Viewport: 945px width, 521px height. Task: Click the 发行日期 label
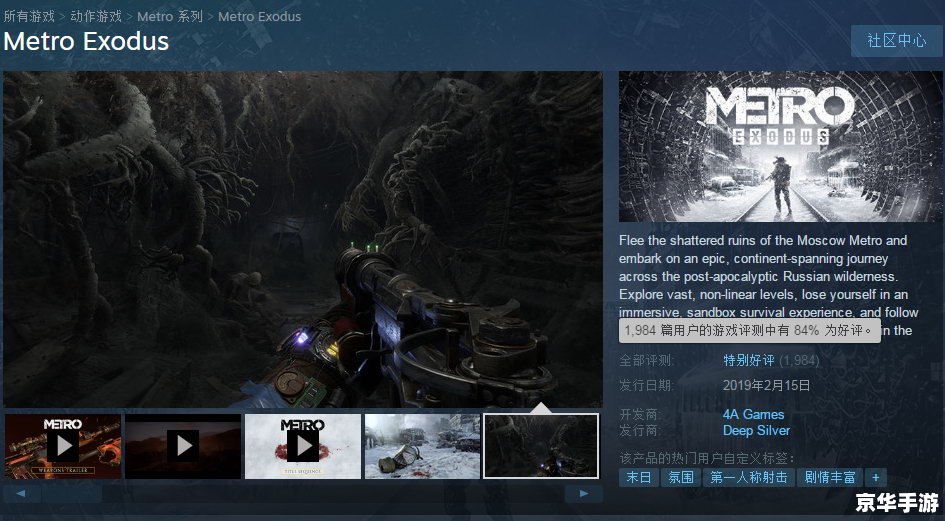point(647,385)
